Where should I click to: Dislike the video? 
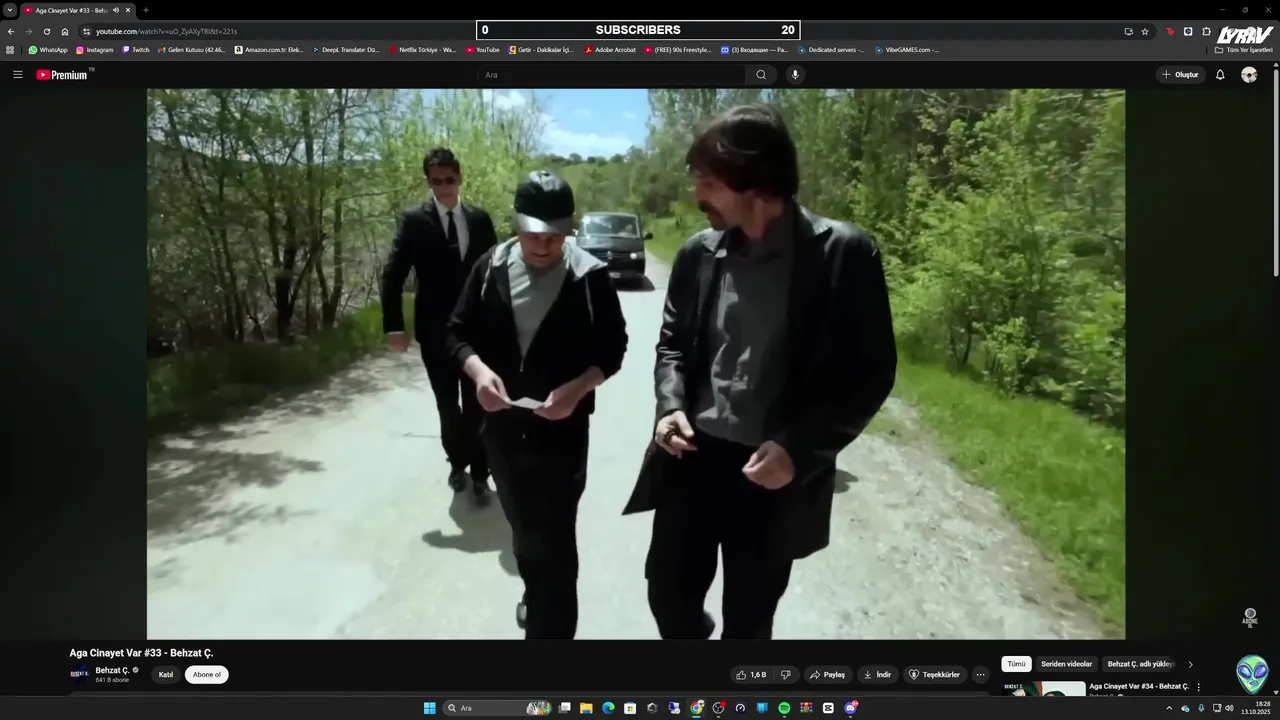786,675
